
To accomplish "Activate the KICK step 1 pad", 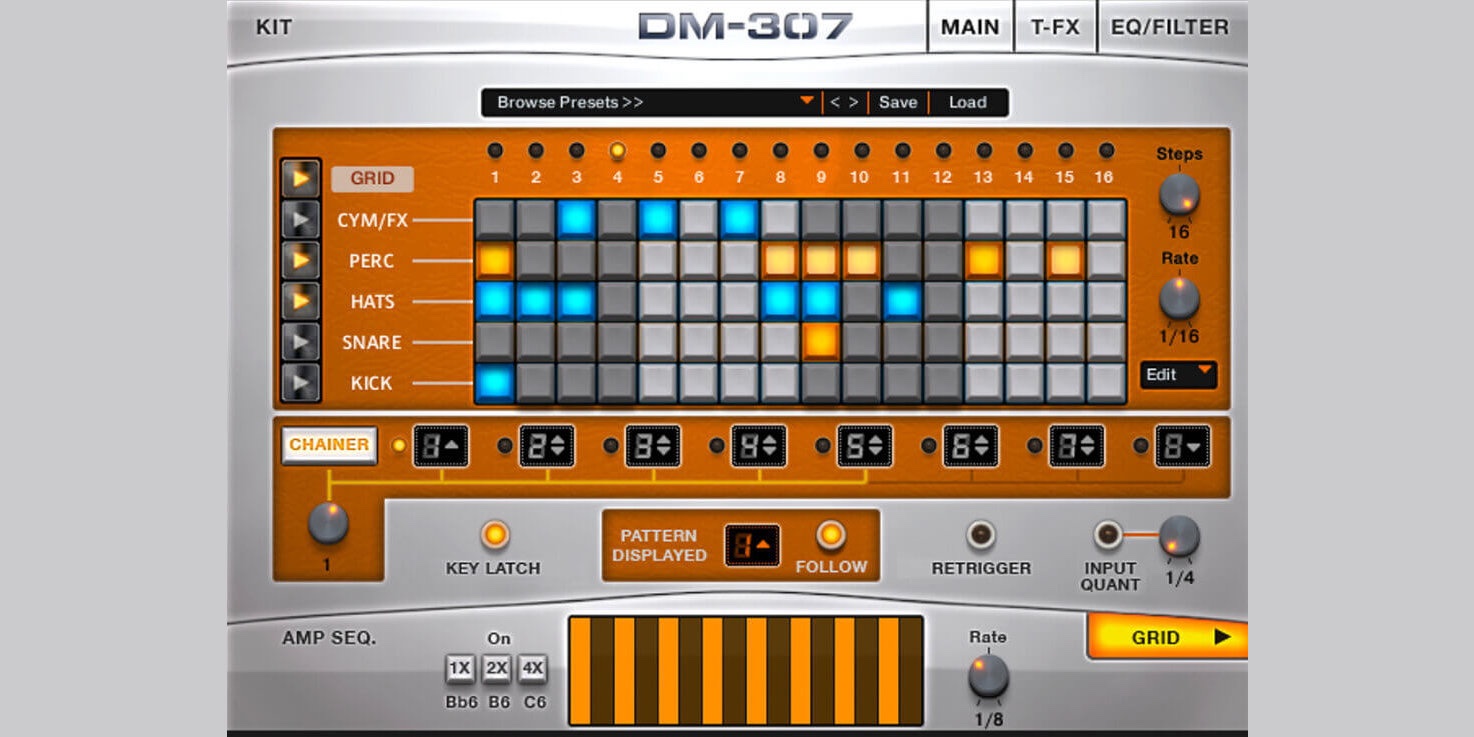I will pos(494,382).
